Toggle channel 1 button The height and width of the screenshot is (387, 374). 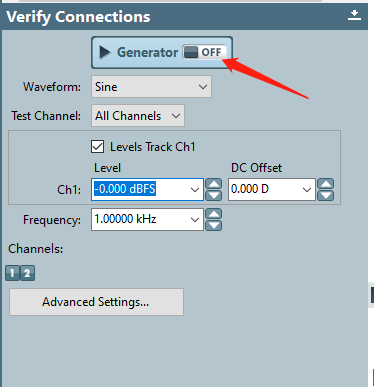click(x=12, y=273)
